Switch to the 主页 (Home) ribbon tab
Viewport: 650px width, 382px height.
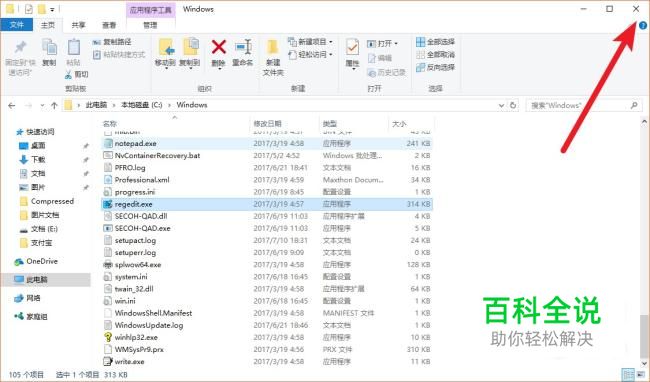click(48, 25)
